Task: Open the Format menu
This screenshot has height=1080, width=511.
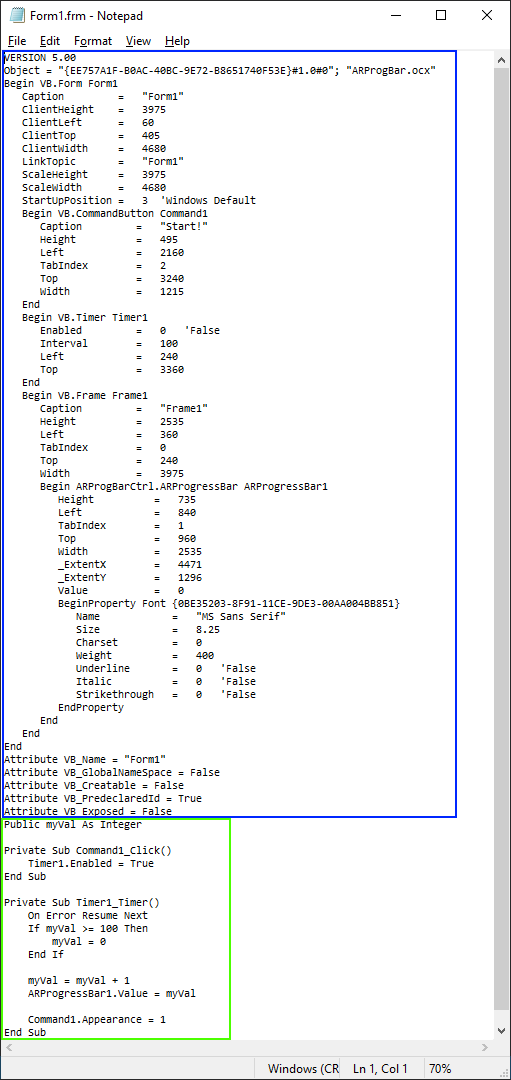Action: point(93,41)
